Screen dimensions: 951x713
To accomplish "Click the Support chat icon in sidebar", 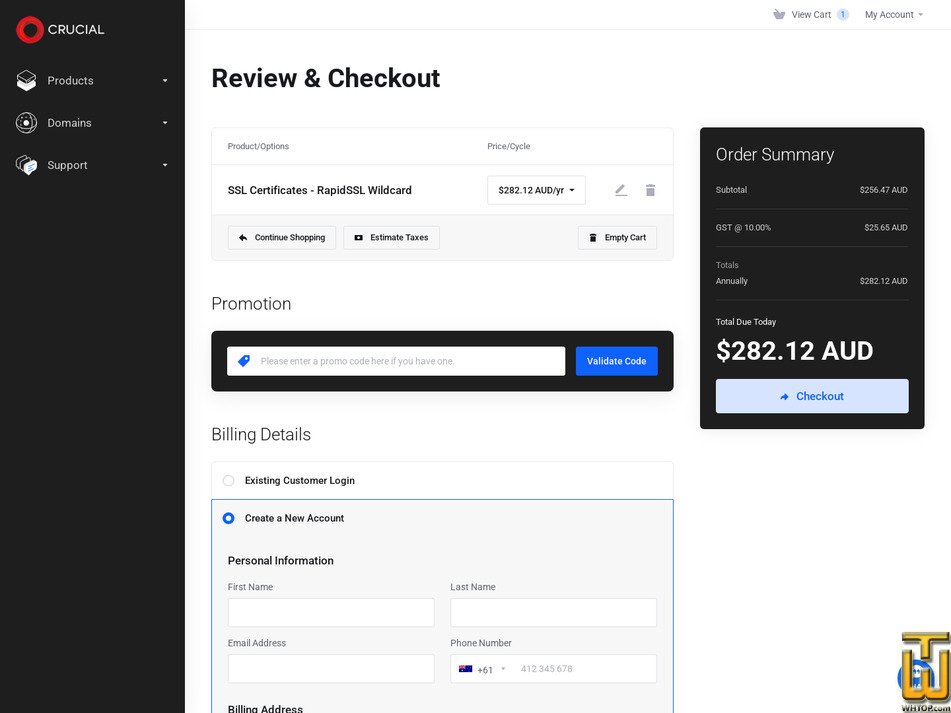I will tap(26, 165).
